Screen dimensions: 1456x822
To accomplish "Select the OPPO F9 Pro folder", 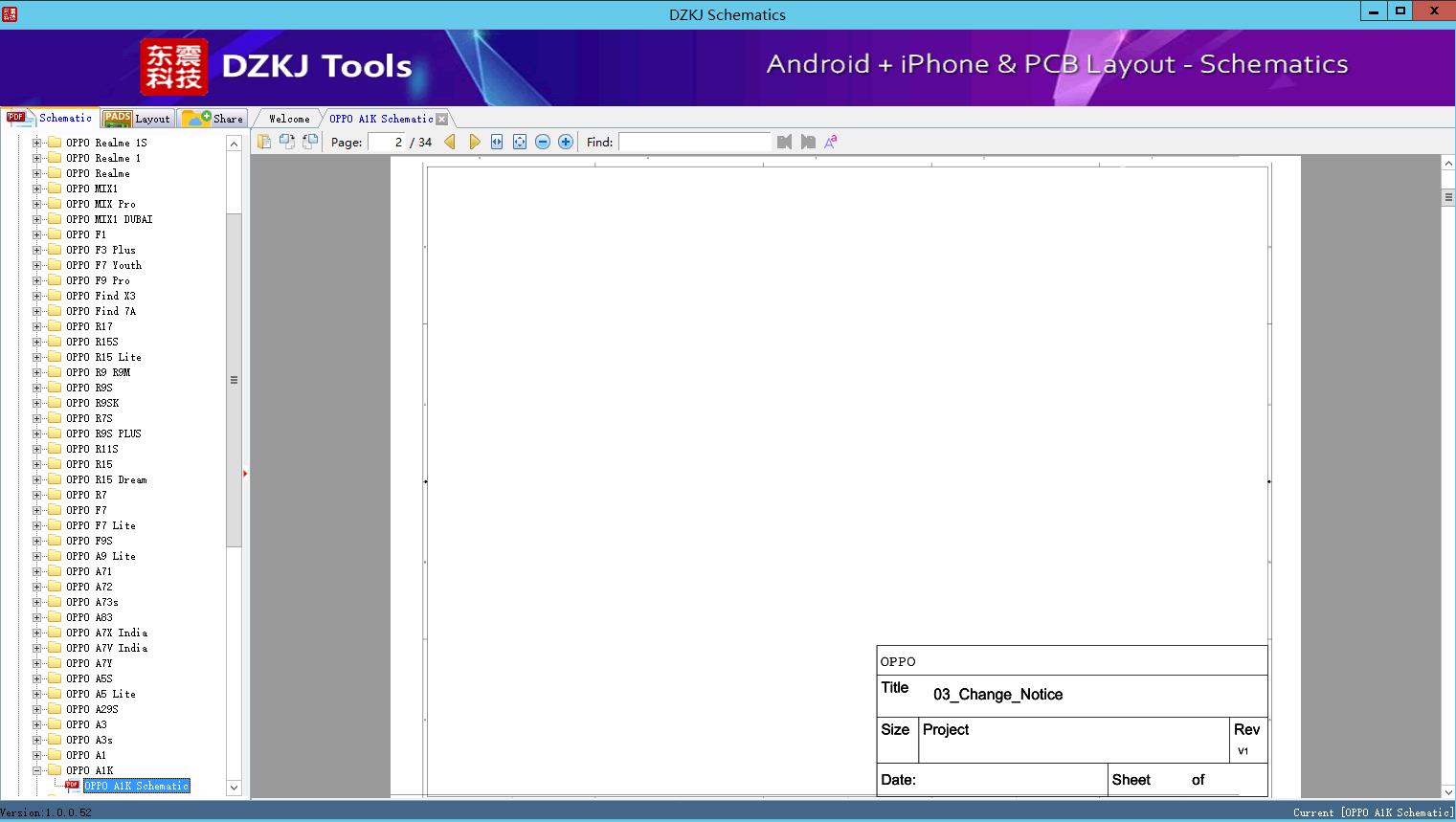I will pos(98,280).
